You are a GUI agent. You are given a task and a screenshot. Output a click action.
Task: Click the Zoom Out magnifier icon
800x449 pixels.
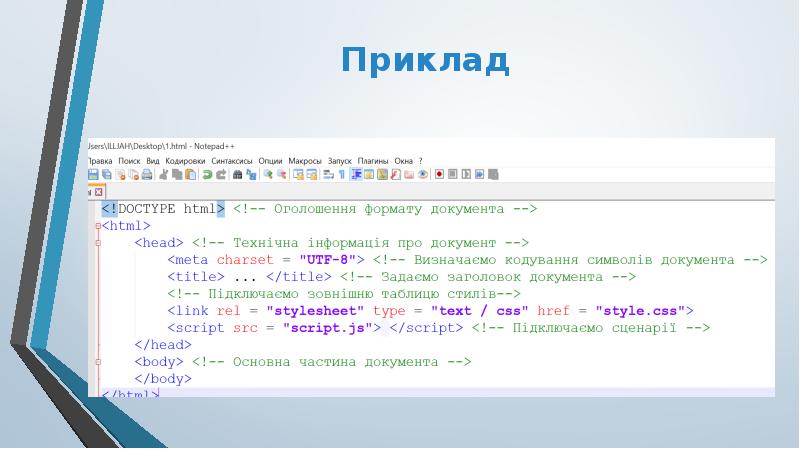281,174
